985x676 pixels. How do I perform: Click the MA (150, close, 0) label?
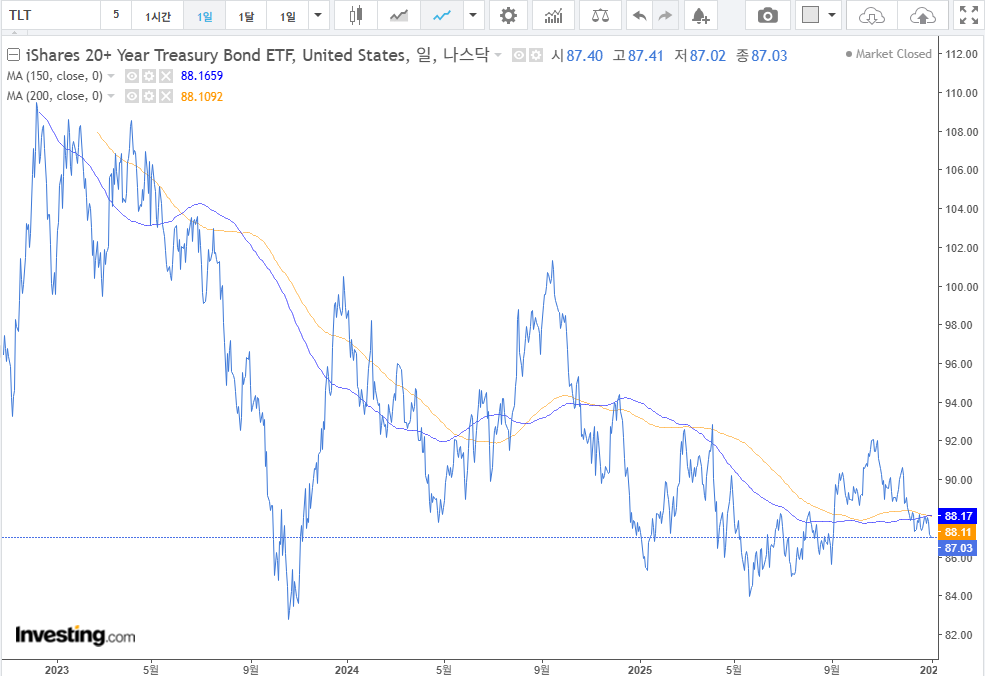coord(55,76)
